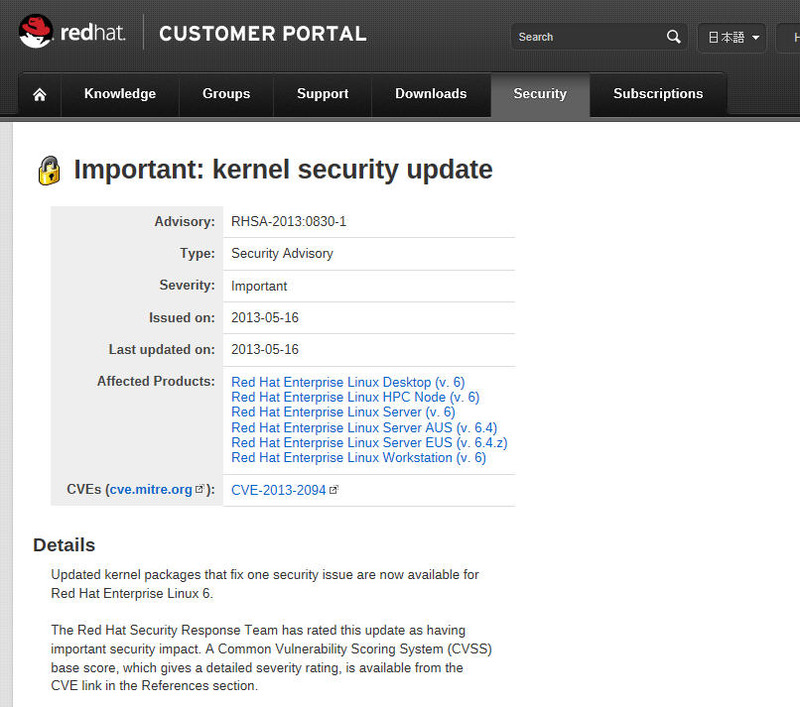800x707 pixels.
Task: Open Red Hat Enterprise Linux HPC Node link
Action: (x=355, y=397)
